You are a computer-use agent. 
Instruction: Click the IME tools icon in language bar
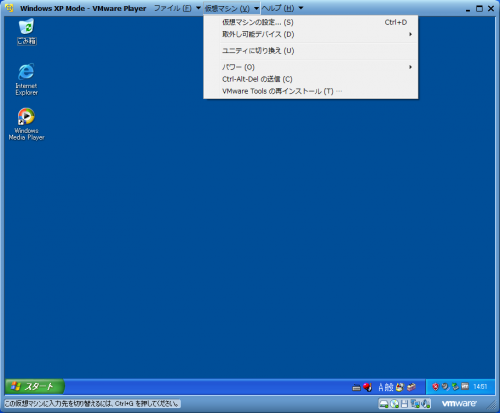[400, 387]
